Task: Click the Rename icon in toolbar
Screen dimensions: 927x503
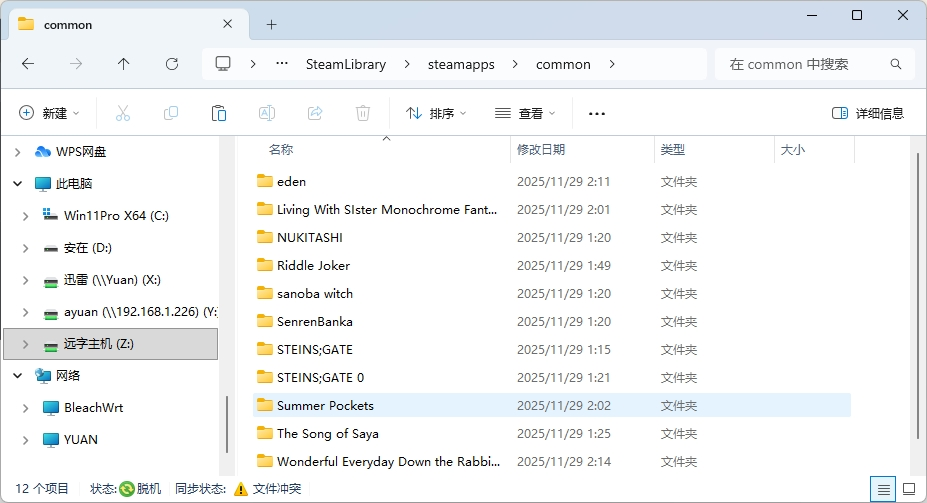Action: point(267,113)
